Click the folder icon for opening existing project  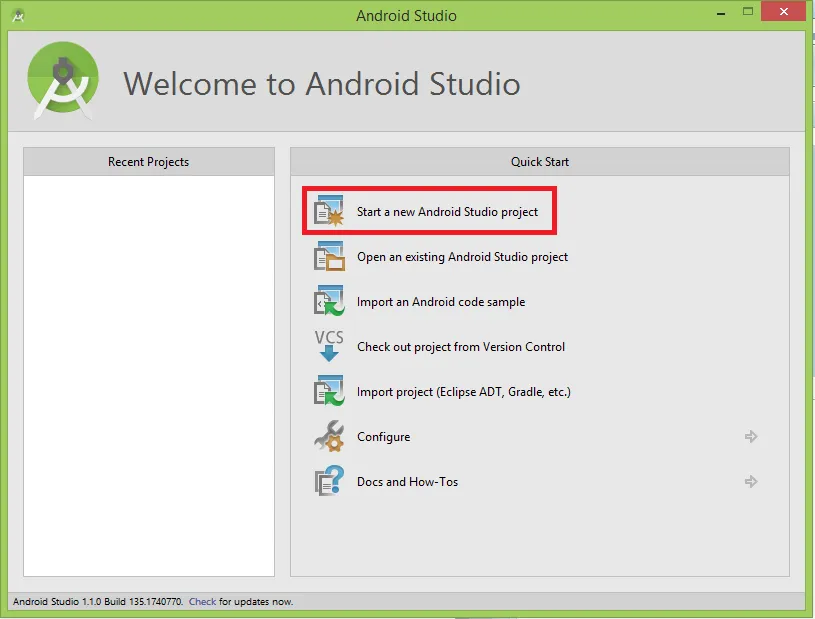pos(329,257)
